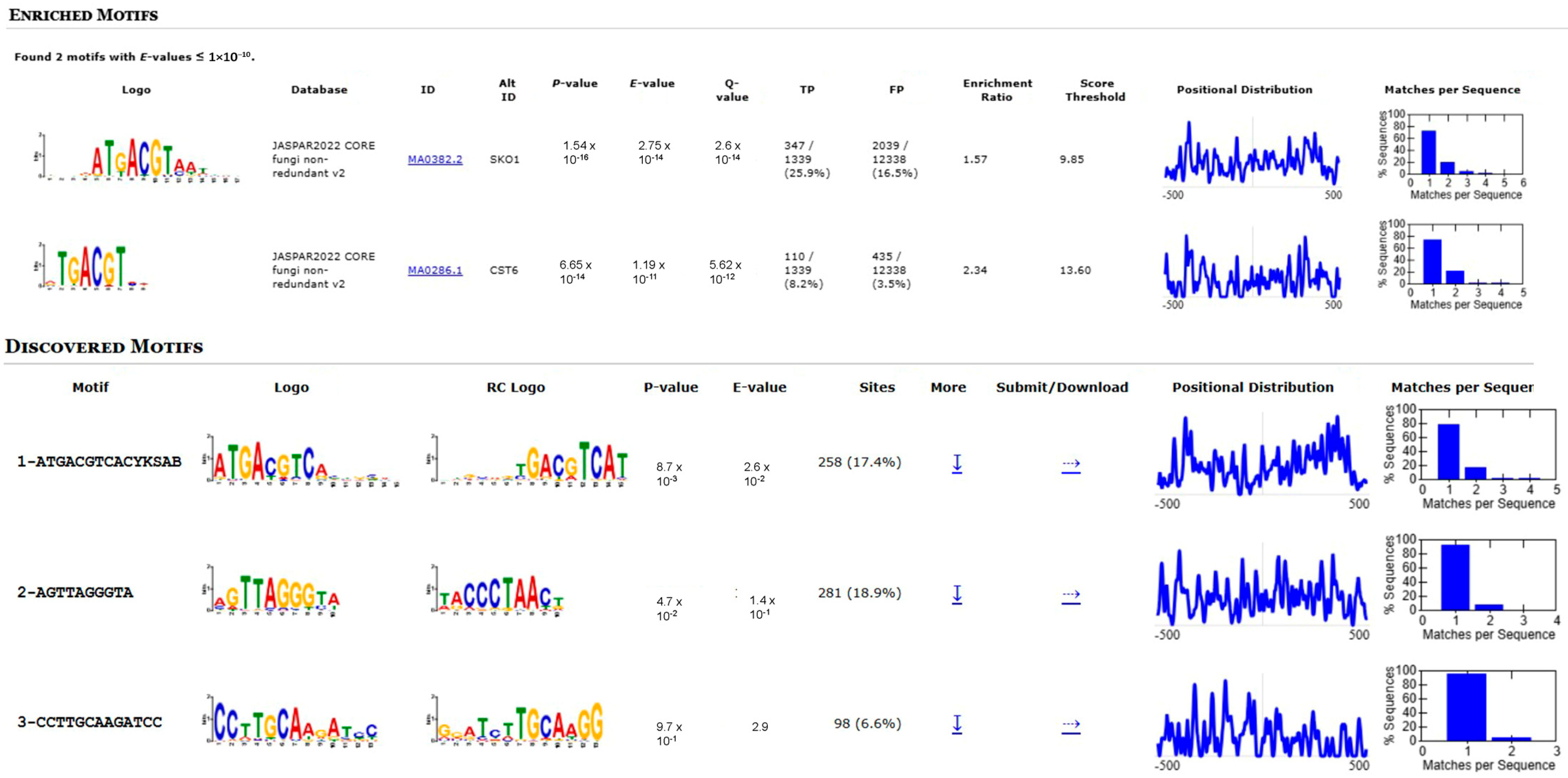Click the E-value column header in Enriched Motifs

pos(651,83)
